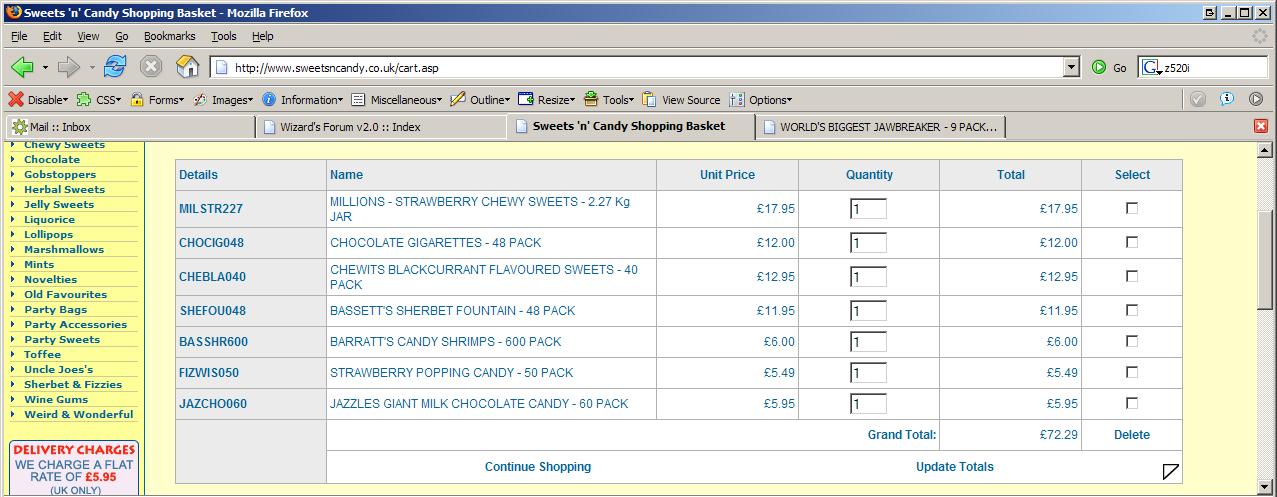This screenshot has height=497, width=1277.
Task: Click the search engine icon in search box
Action: 1150,68
